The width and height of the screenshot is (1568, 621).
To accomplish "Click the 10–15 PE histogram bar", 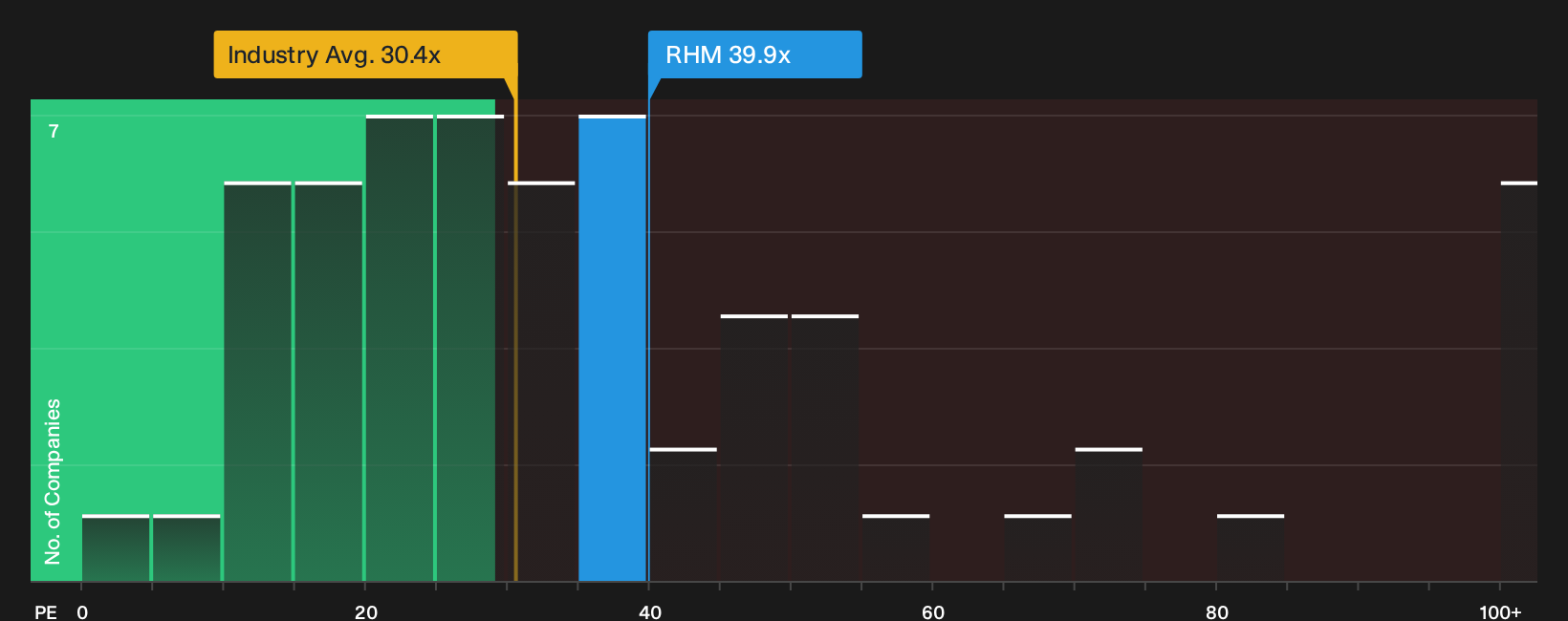I will 258,381.
